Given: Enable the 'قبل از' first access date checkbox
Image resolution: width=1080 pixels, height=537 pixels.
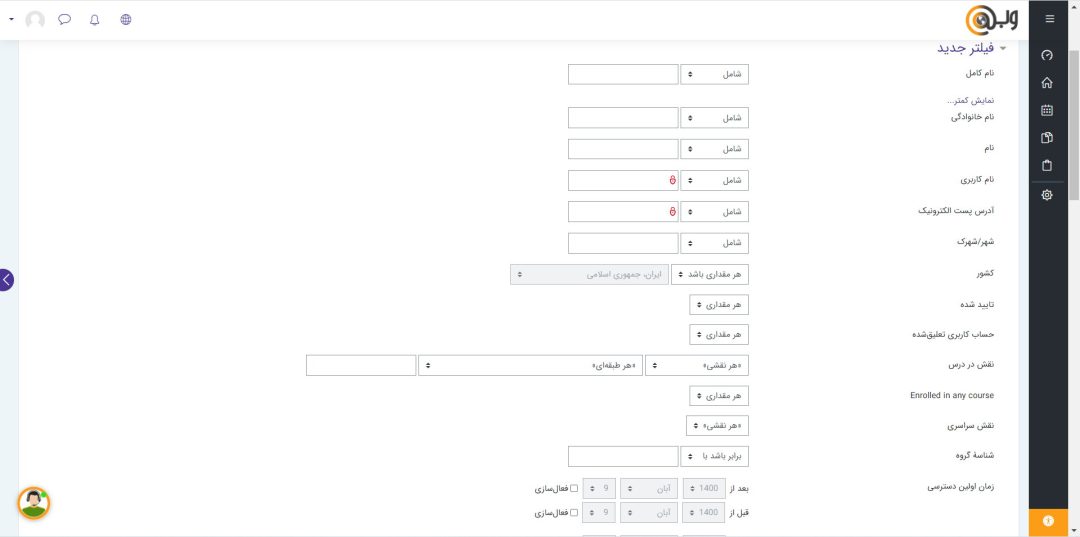Looking at the screenshot, I should tap(574, 513).
